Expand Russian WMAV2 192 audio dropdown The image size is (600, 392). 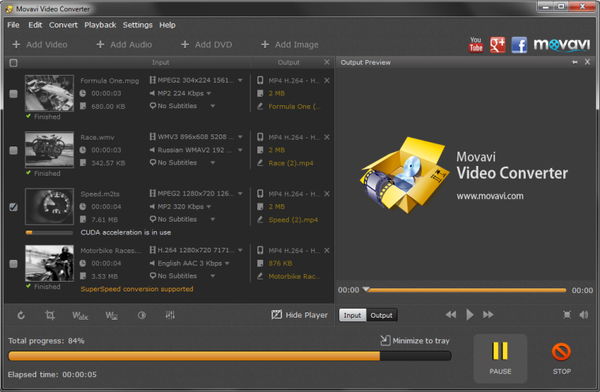tap(240, 150)
